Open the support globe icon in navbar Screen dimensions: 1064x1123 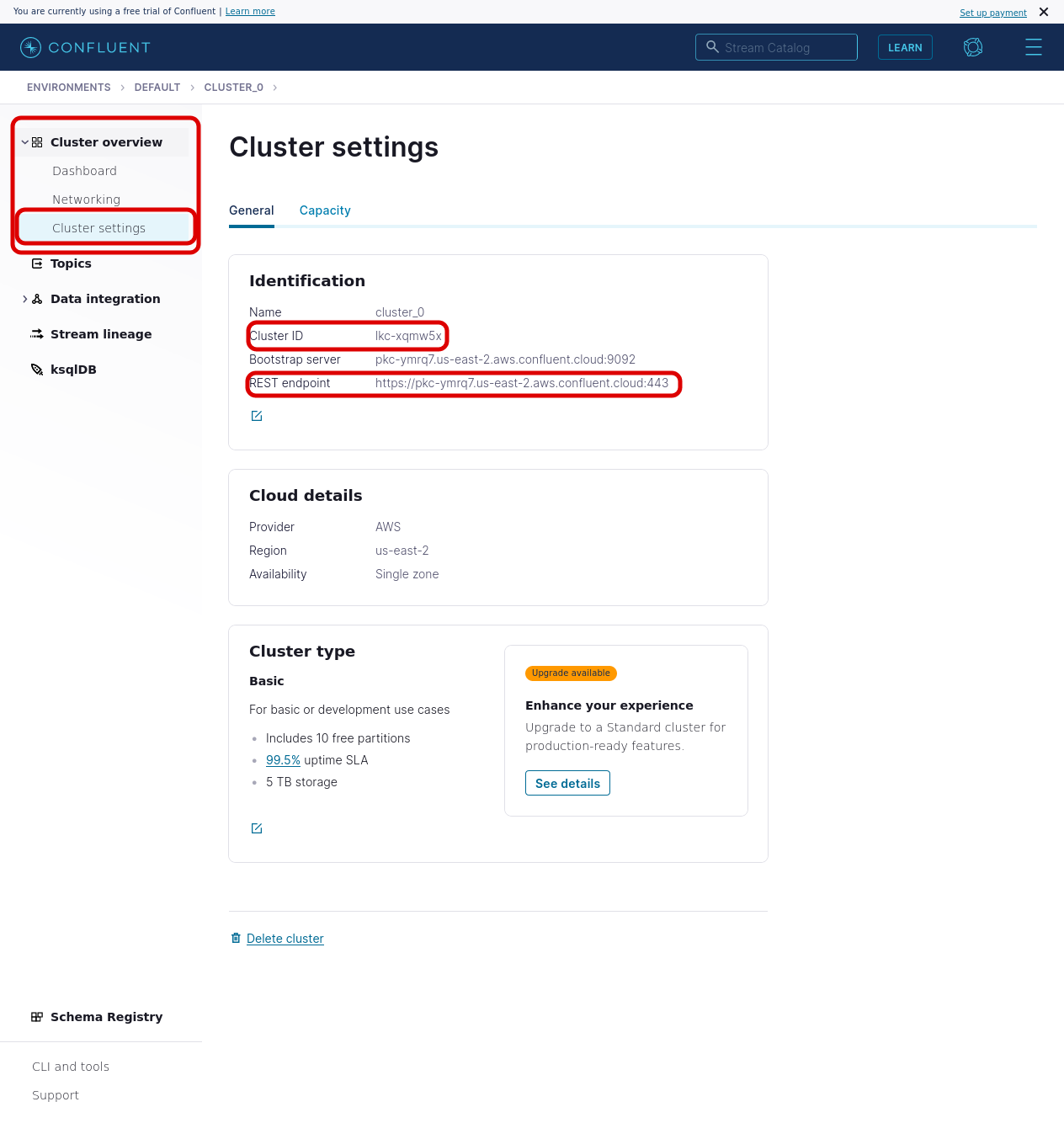(x=973, y=47)
